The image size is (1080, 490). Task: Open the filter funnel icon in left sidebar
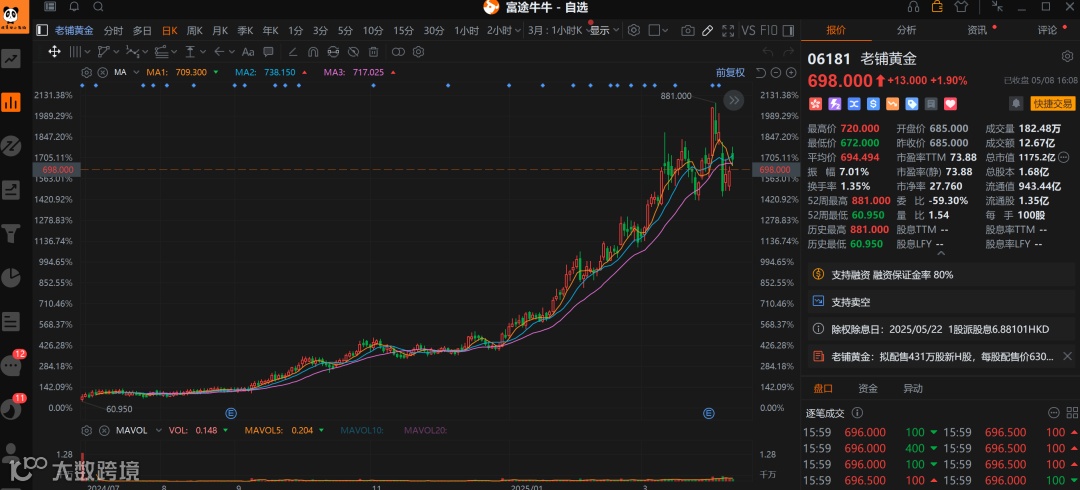(11, 234)
